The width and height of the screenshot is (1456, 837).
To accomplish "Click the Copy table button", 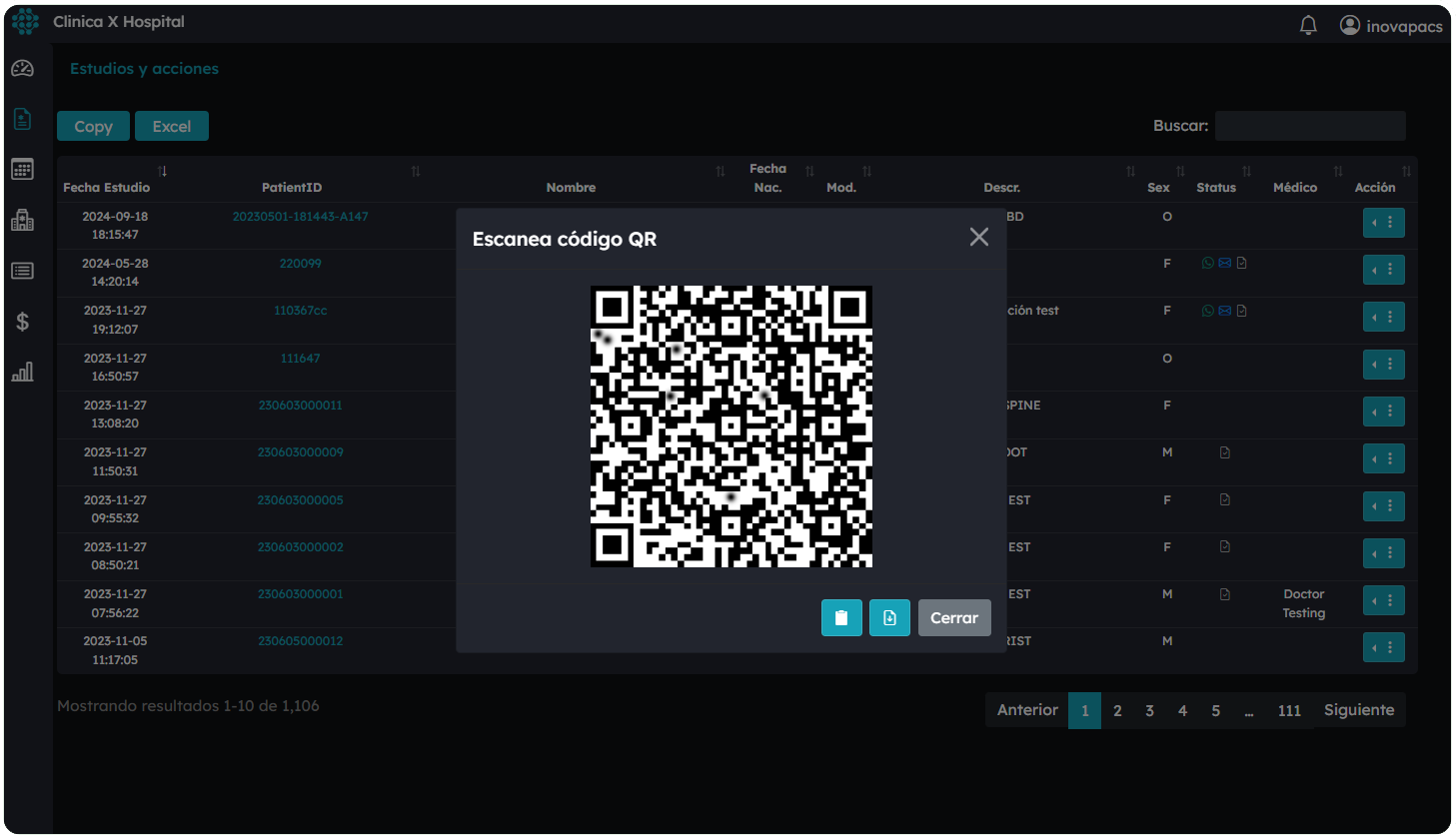I will 93,126.
